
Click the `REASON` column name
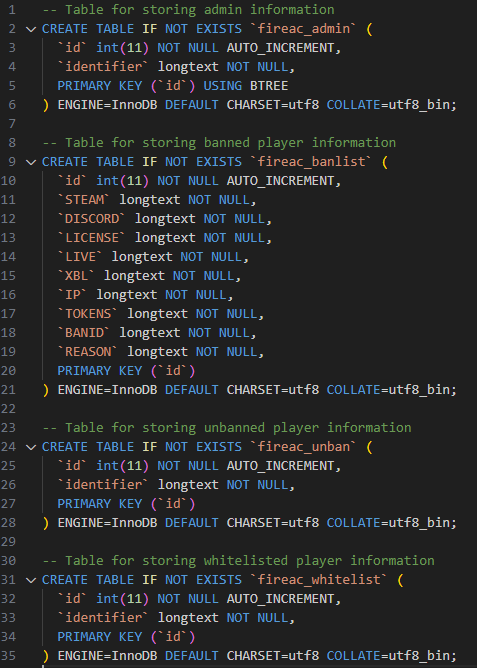(x=87, y=351)
